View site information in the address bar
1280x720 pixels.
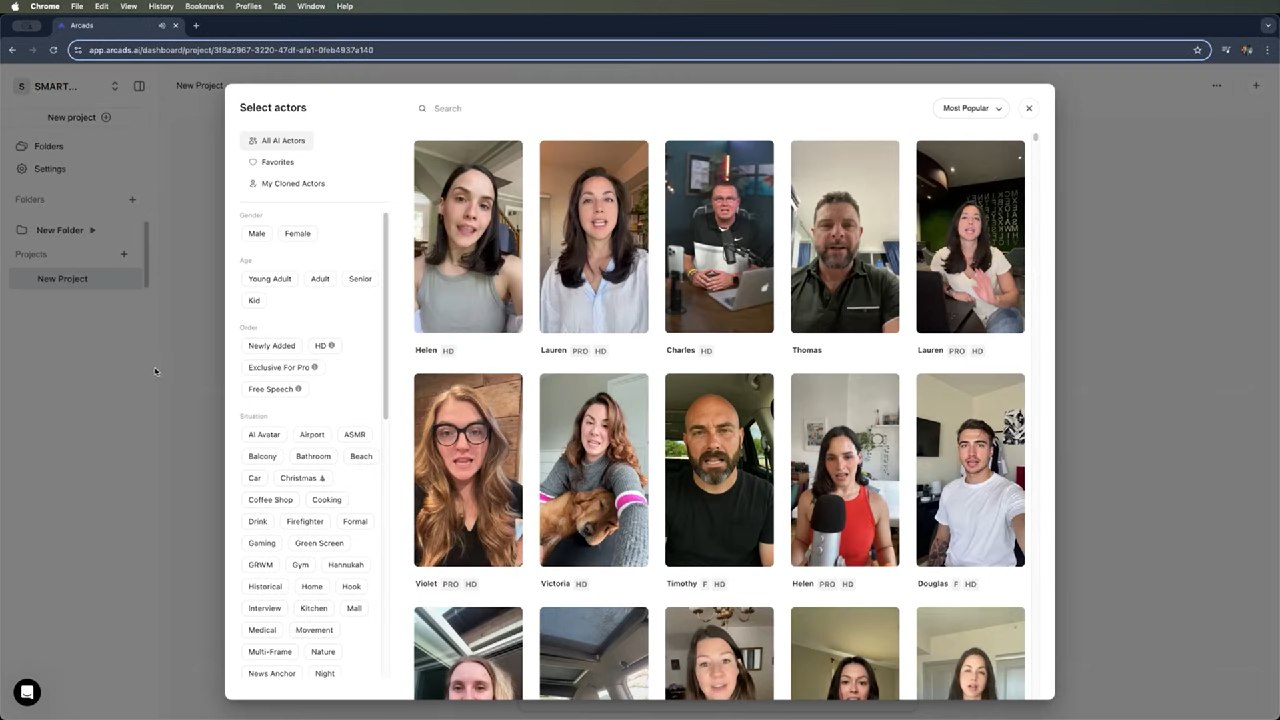78,50
